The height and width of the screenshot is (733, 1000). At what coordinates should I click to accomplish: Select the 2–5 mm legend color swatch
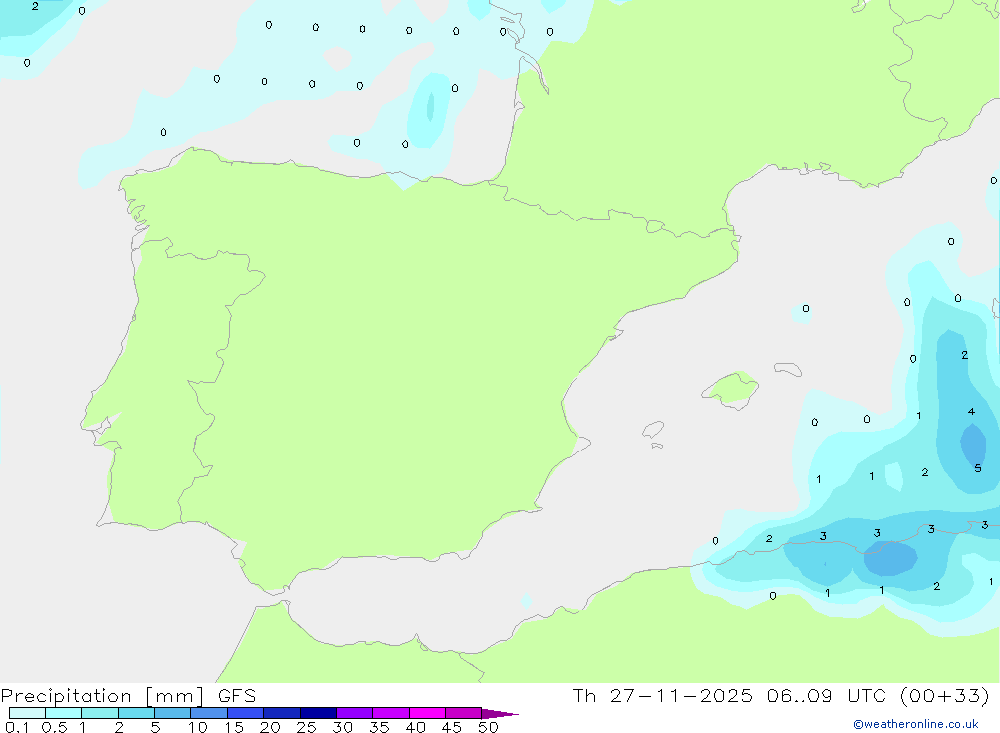tap(136, 713)
